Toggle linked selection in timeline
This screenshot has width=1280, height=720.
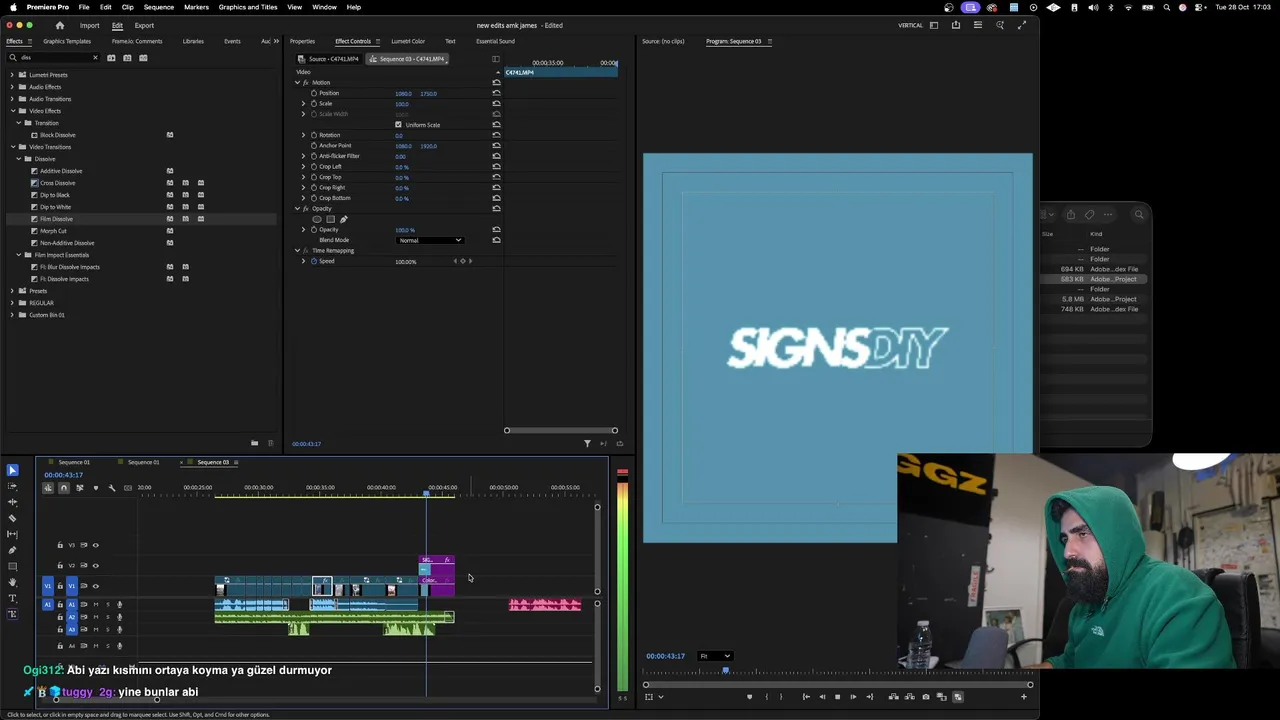pyautogui.click(x=79, y=488)
